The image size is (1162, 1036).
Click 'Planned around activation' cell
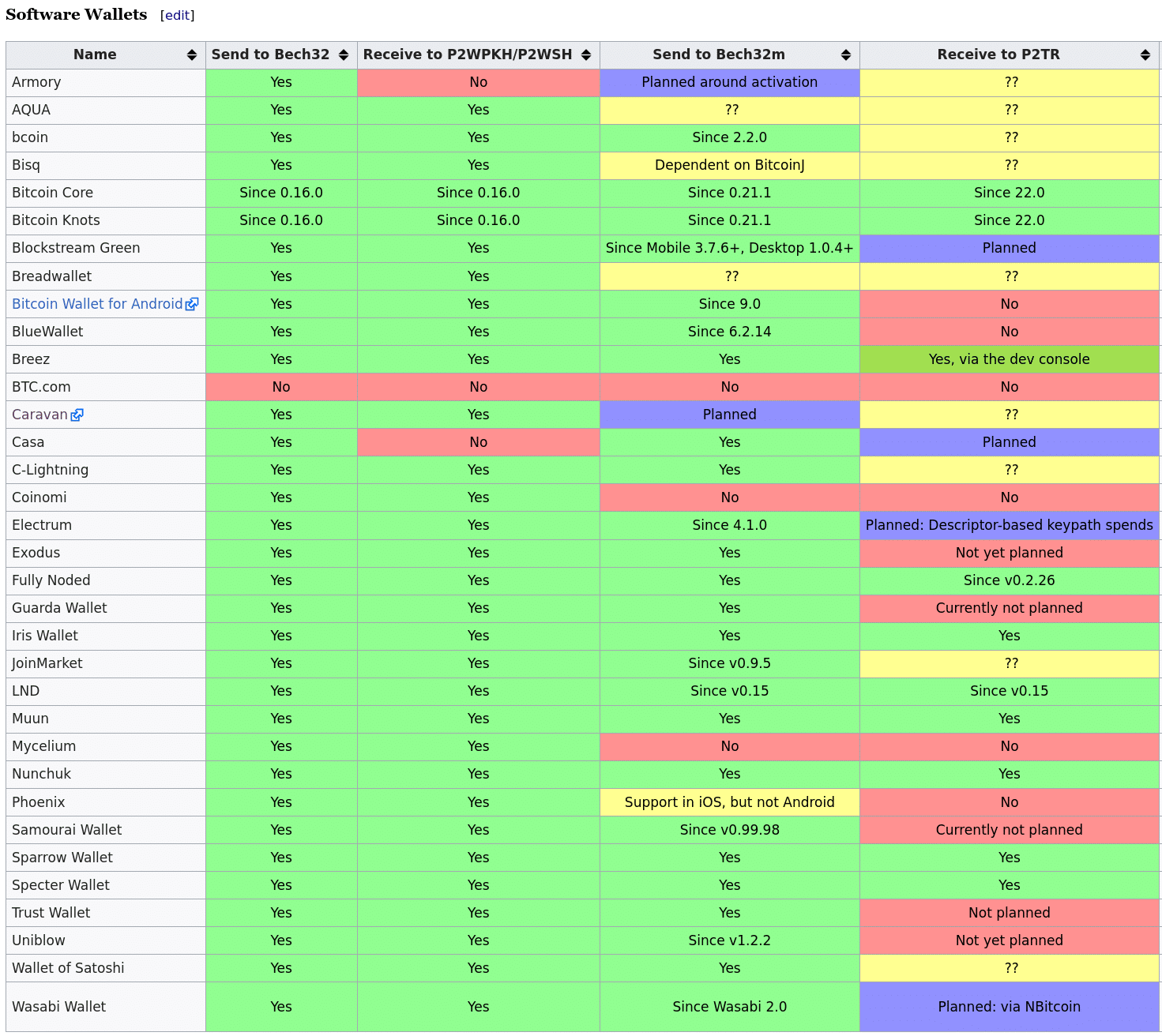730,82
